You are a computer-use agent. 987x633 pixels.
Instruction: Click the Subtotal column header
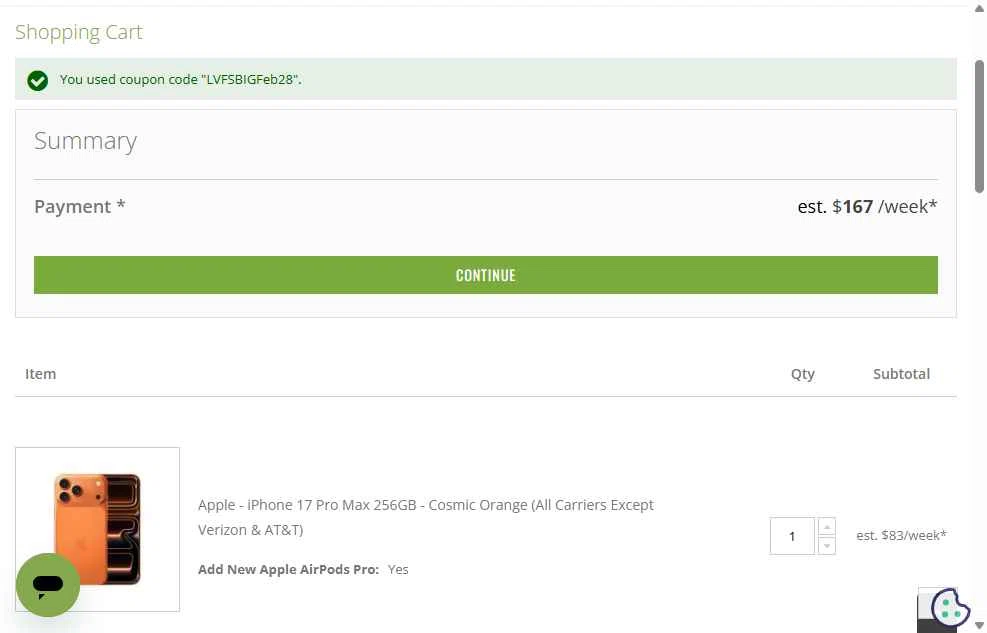coord(901,374)
